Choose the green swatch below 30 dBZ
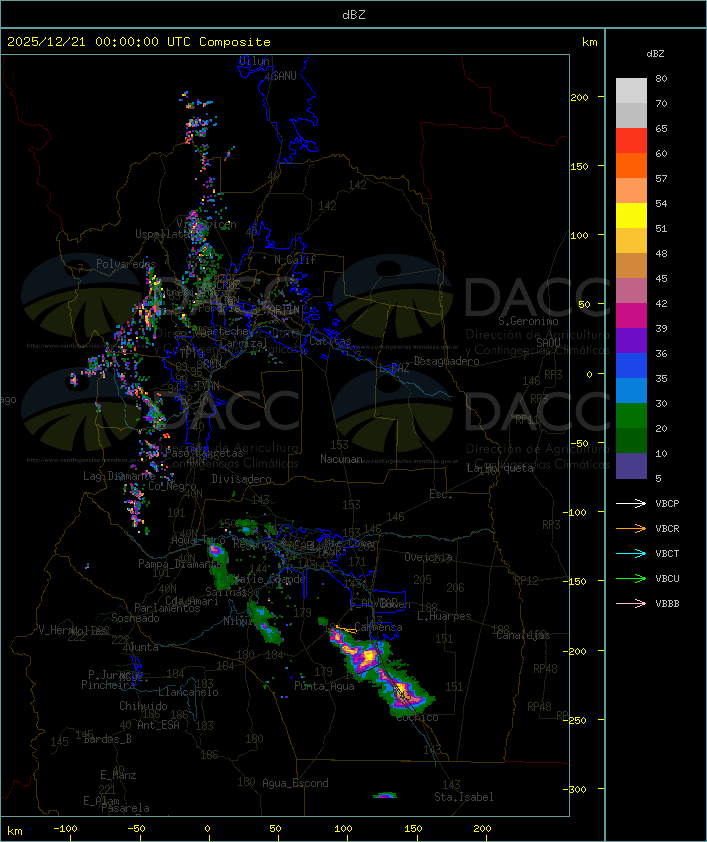This screenshot has height=842, width=707. point(631,415)
